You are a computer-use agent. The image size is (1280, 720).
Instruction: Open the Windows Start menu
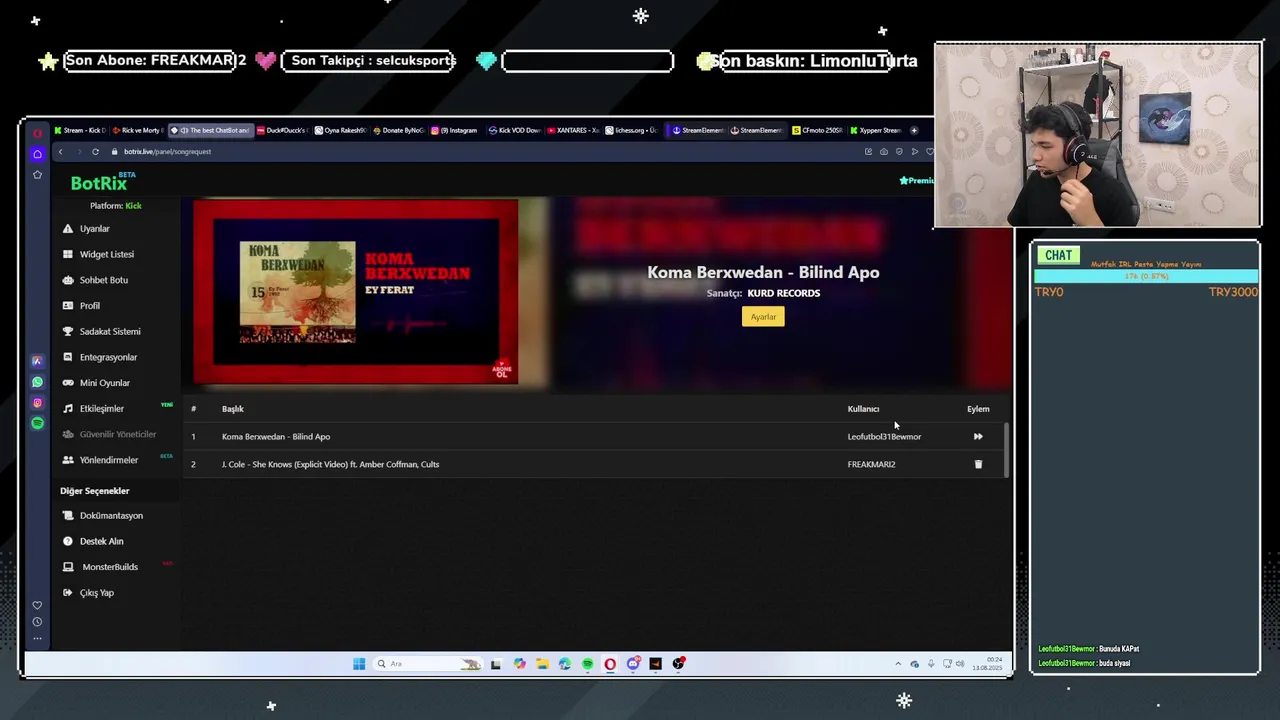click(x=359, y=664)
